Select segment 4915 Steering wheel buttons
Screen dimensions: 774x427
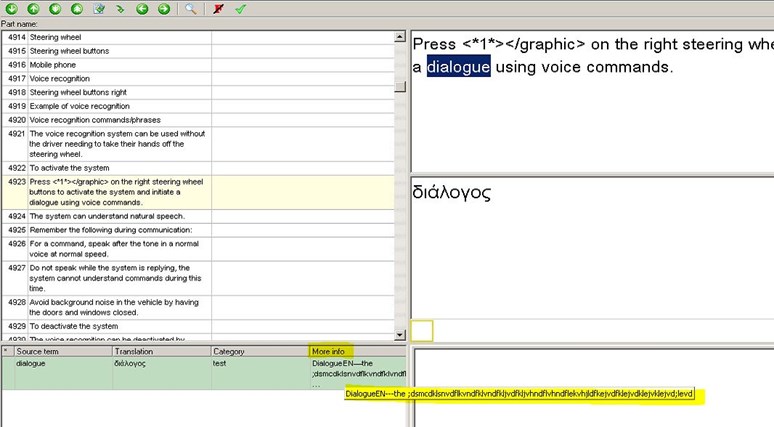click(x=197, y=51)
